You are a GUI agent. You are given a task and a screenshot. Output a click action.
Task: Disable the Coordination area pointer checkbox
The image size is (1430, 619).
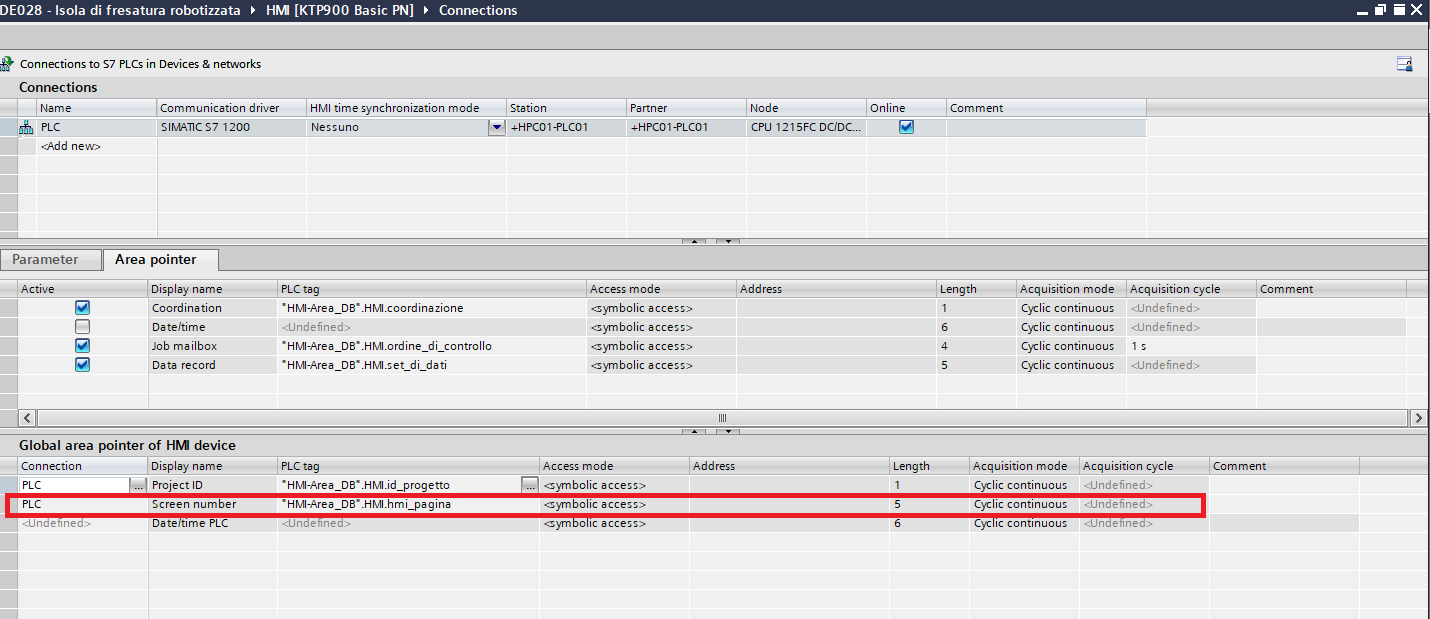click(83, 308)
